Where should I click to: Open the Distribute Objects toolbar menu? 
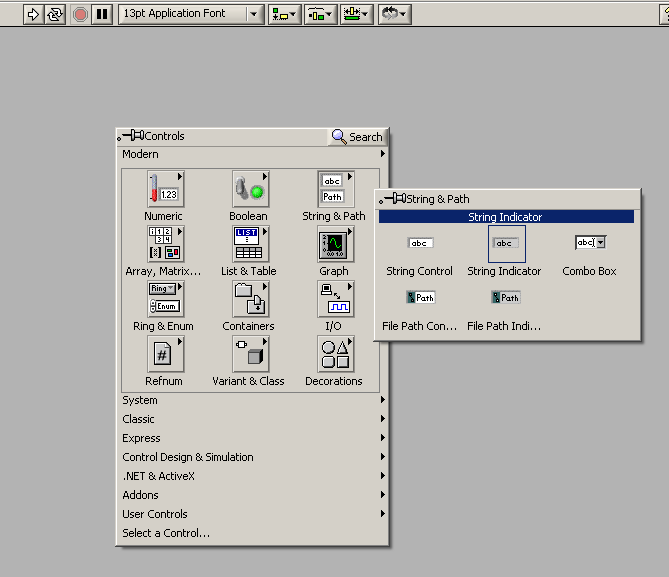coord(320,15)
